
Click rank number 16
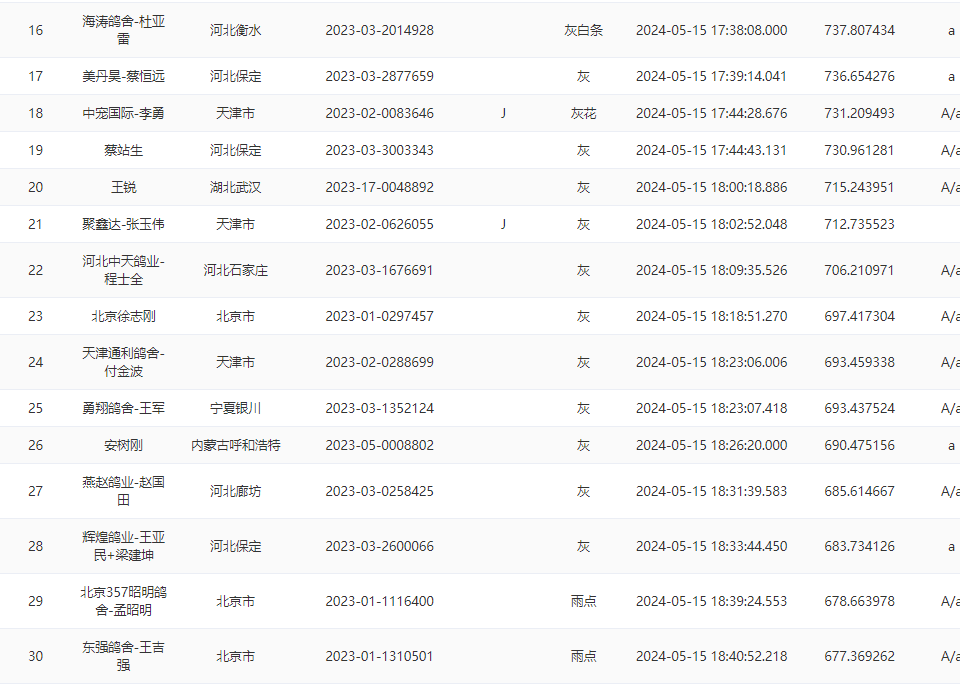pos(36,30)
